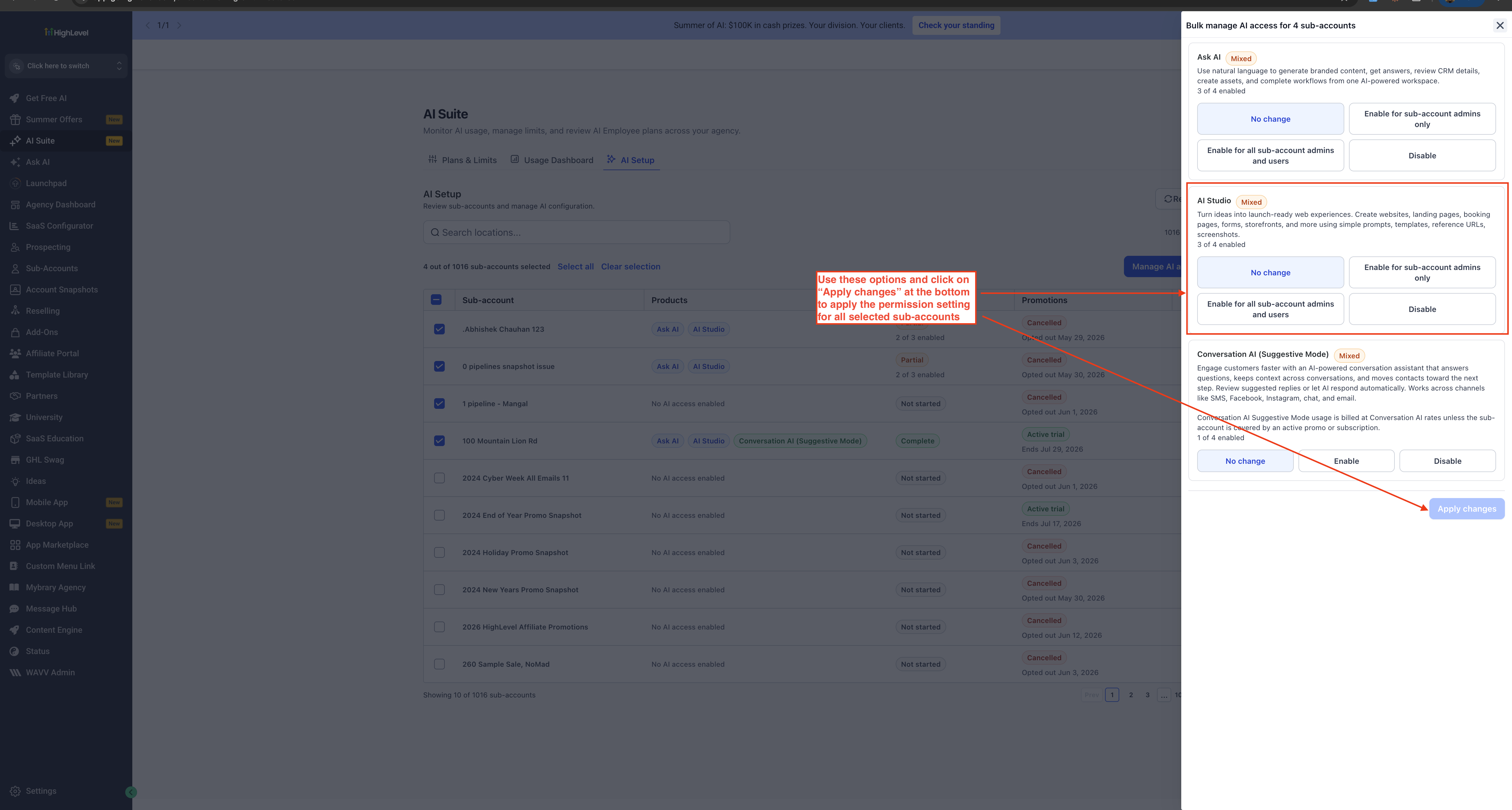The height and width of the screenshot is (810, 1512).
Task: Click the Sub-Accounts person icon
Action: (x=15, y=268)
